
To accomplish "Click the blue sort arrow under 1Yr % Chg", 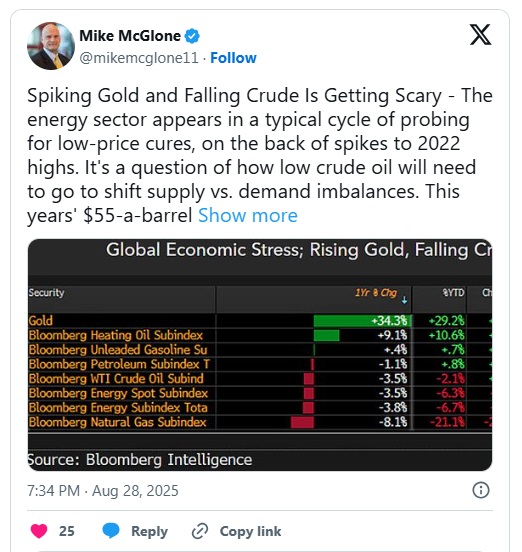I will [x=404, y=300].
